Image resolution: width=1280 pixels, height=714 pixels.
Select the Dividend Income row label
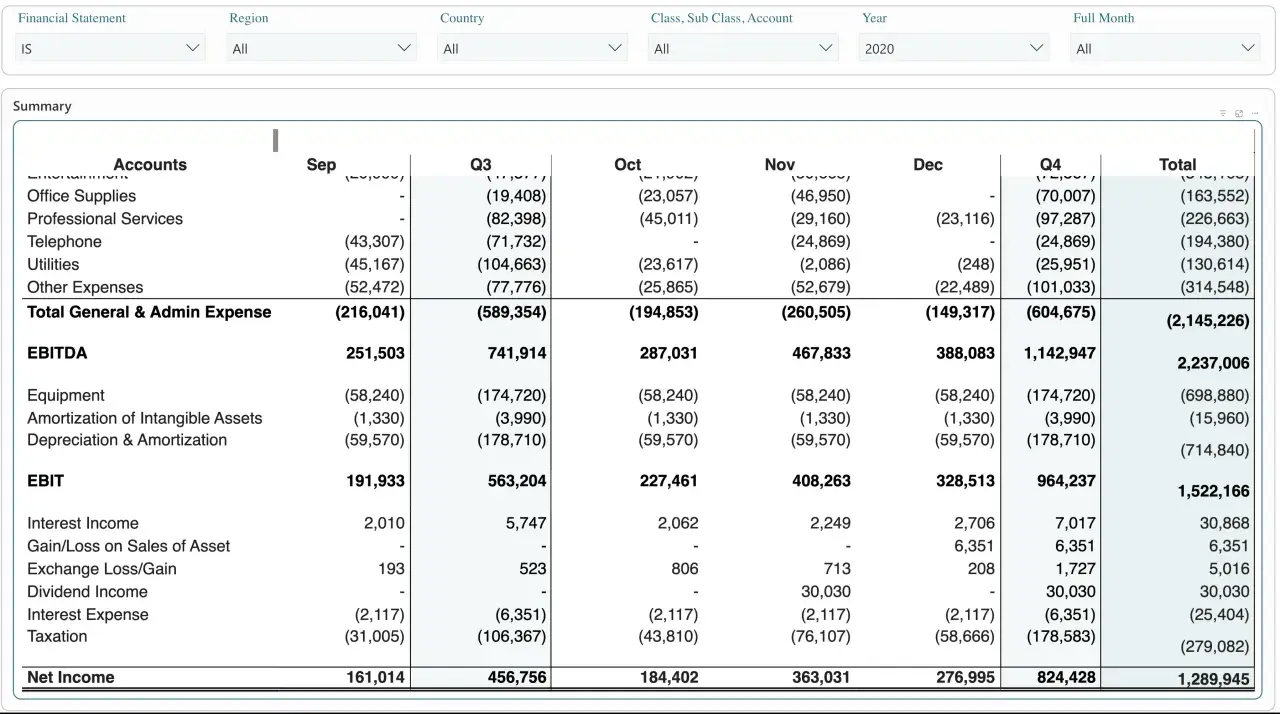coord(87,591)
